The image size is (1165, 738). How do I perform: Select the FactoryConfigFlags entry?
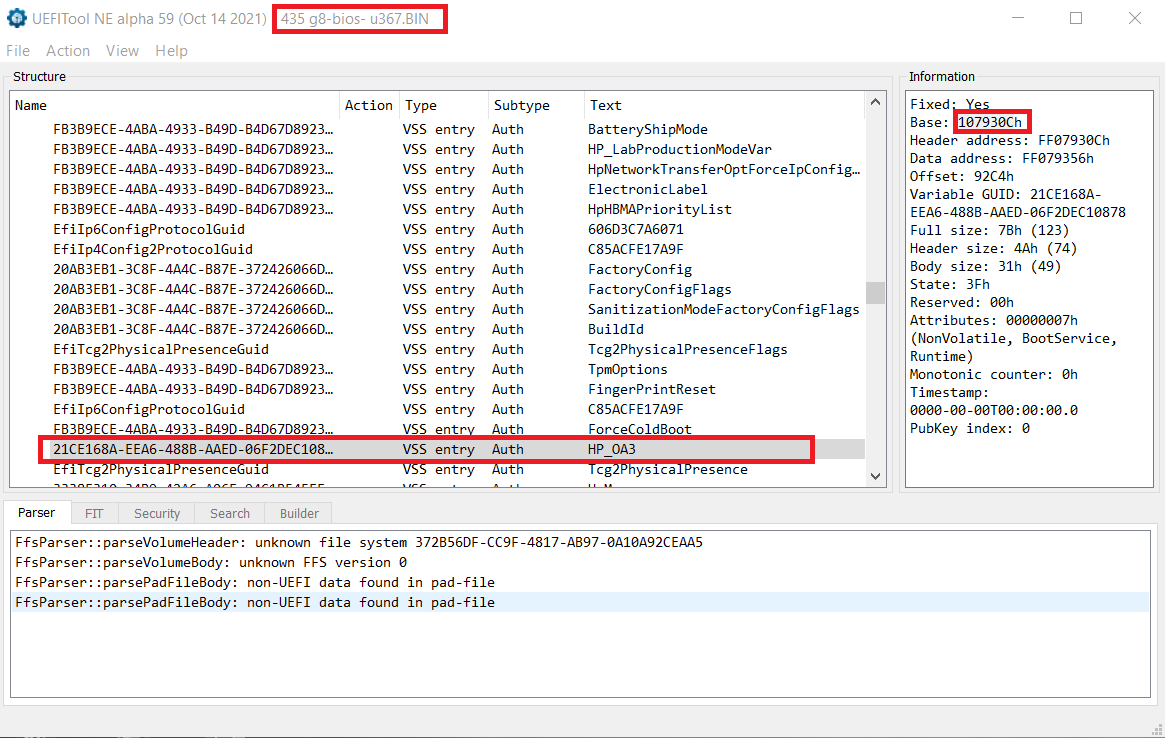(437, 290)
